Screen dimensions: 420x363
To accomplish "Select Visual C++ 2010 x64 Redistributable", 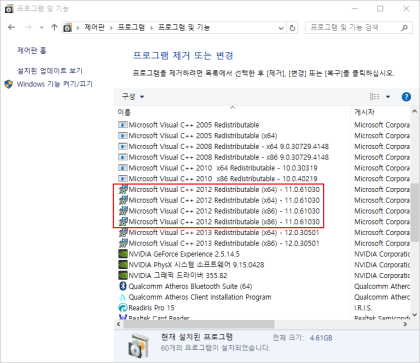I will (223, 168).
